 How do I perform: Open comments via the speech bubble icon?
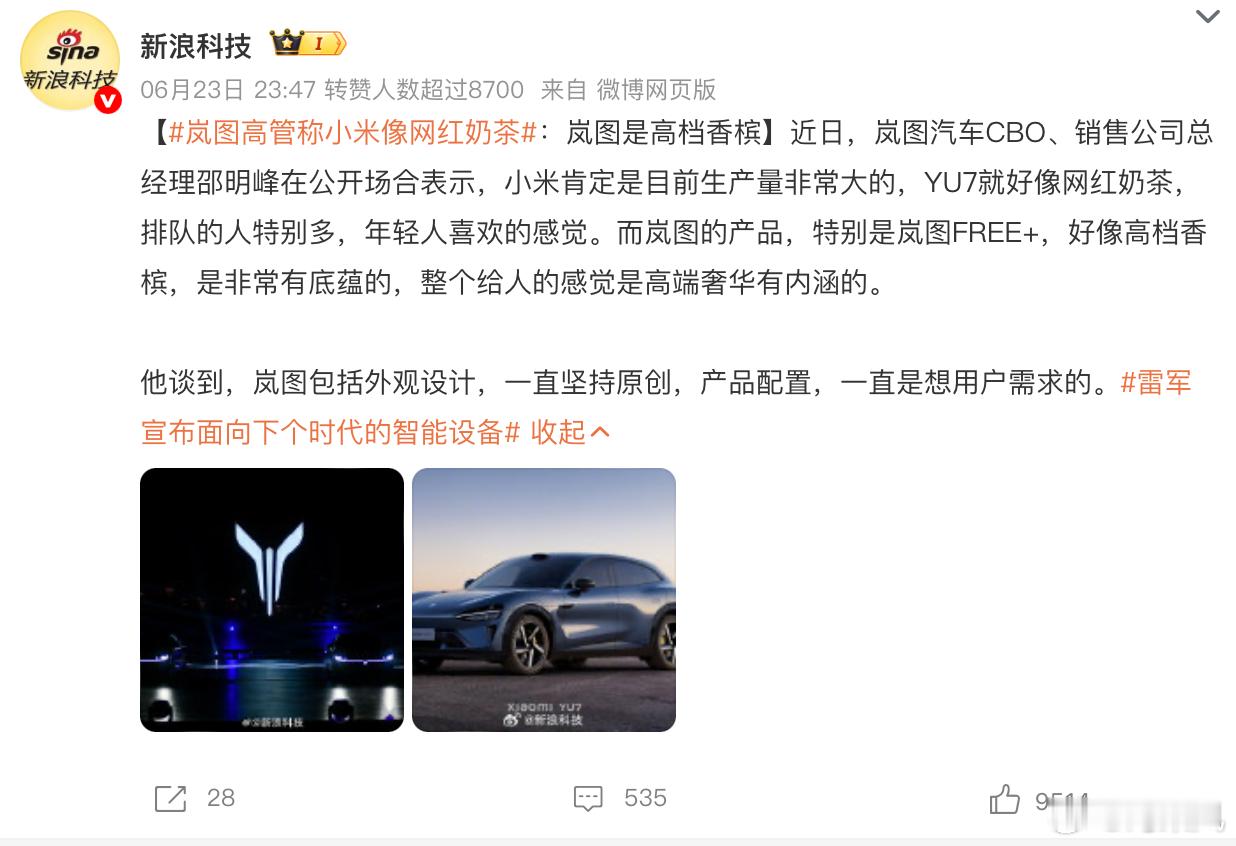[589, 798]
